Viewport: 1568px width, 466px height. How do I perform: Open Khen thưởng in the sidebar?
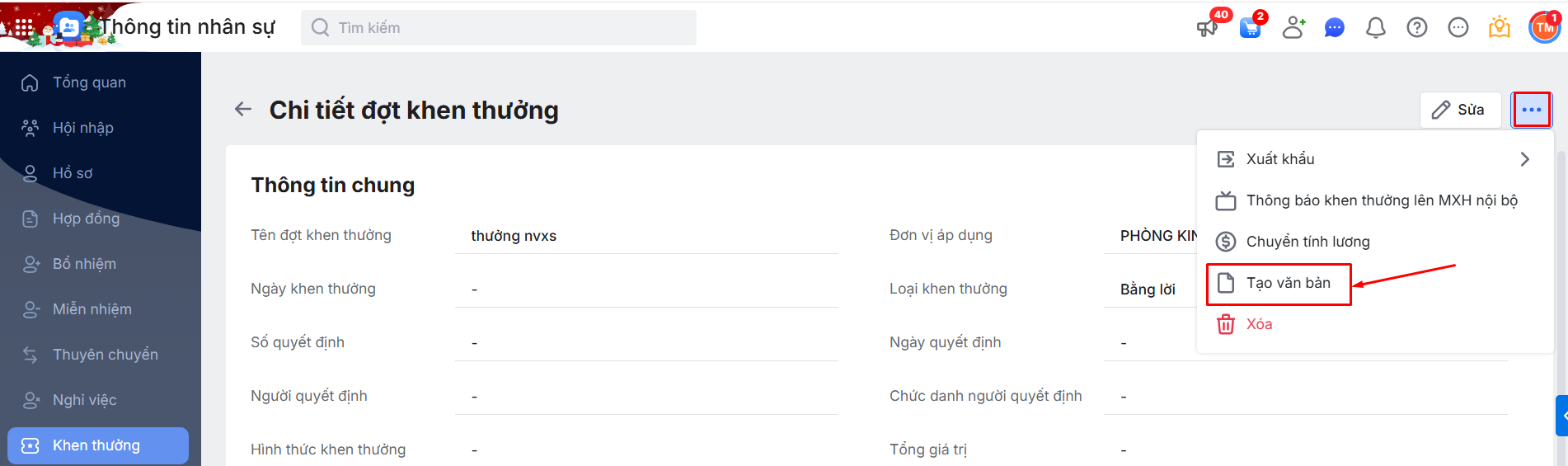click(98, 445)
